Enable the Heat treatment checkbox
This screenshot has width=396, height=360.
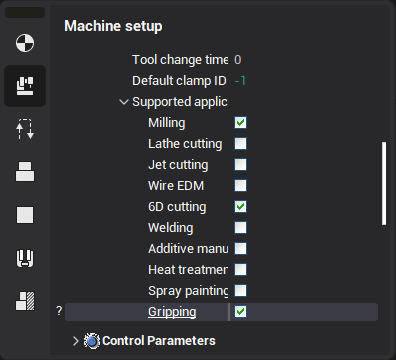pos(240,270)
